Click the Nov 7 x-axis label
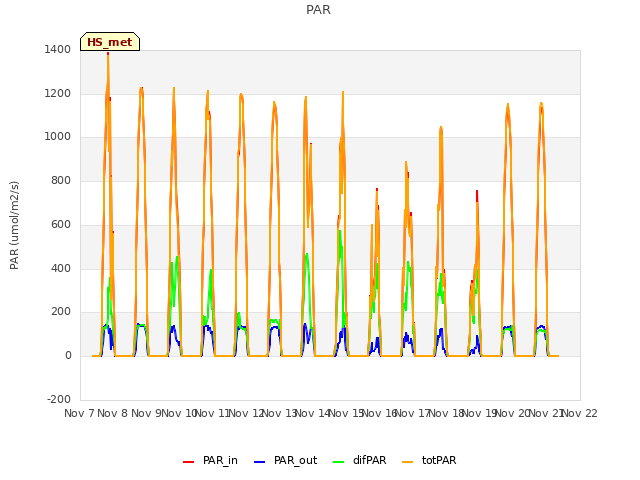 point(79,413)
